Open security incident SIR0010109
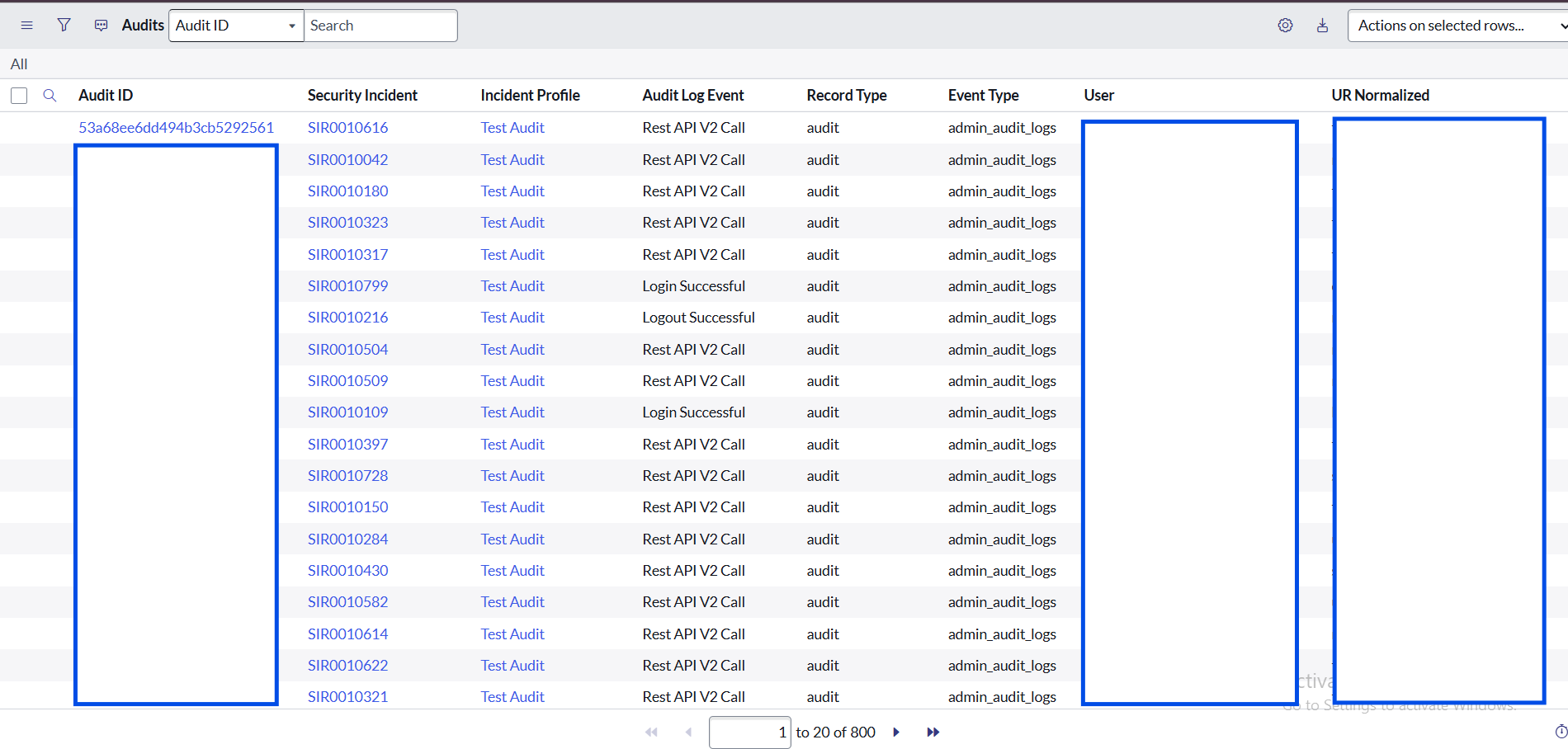This screenshot has height=749, width=1568. point(347,412)
